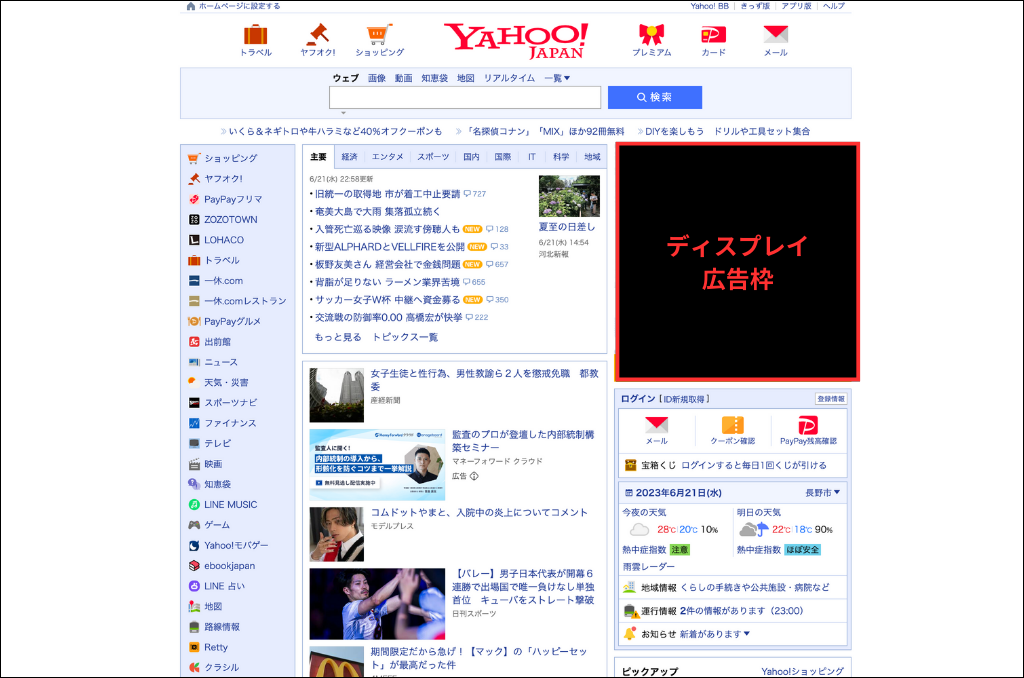The image size is (1024, 678).
Task: Click the ファイナンス sidebar icon
Action: click(x=194, y=423)
